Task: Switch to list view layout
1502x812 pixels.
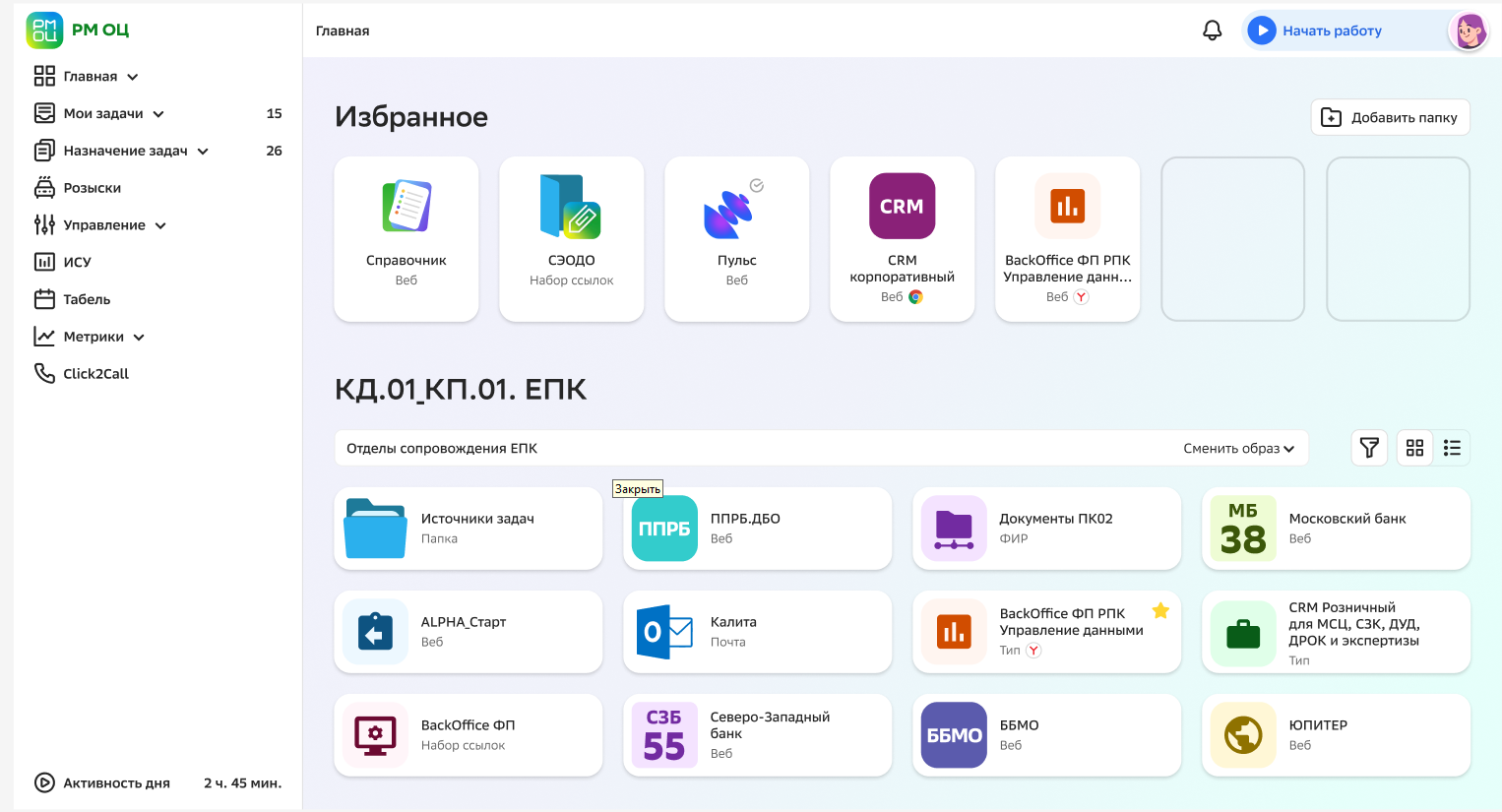Action: click(1452, 448)
